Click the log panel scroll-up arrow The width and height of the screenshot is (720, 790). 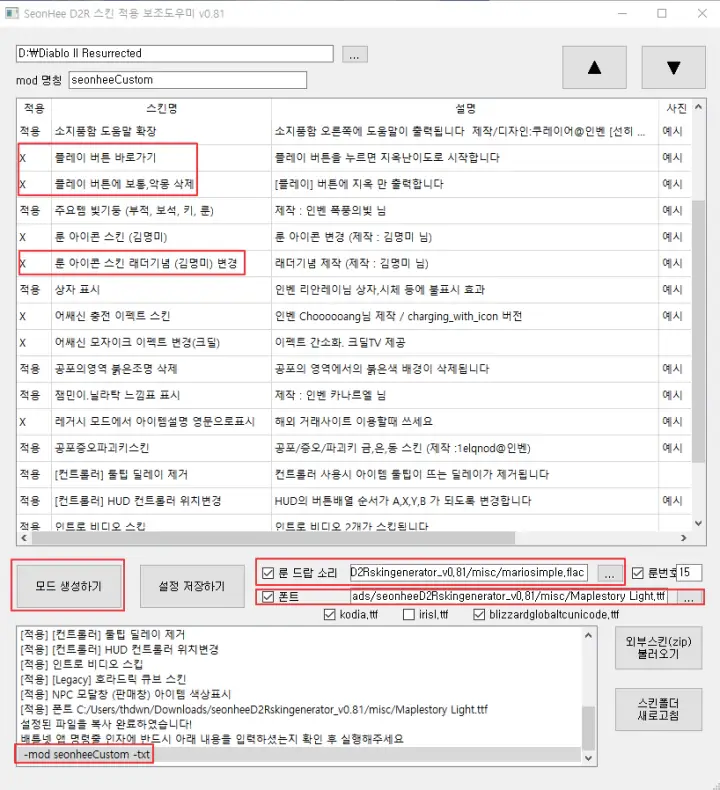(x=588, y=636)
